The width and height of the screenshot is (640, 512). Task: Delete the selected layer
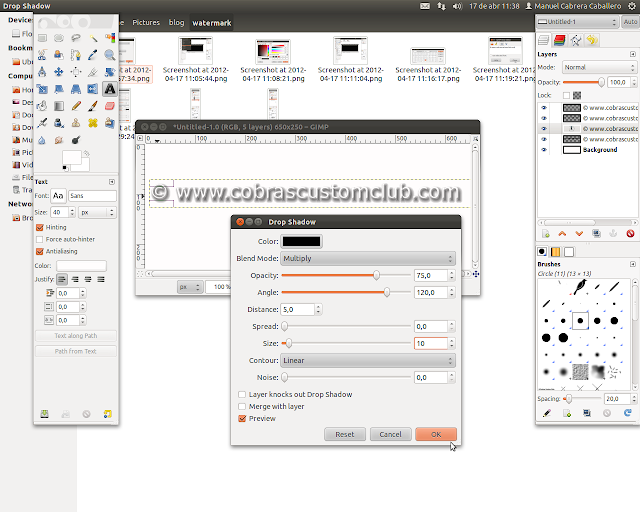630,234
